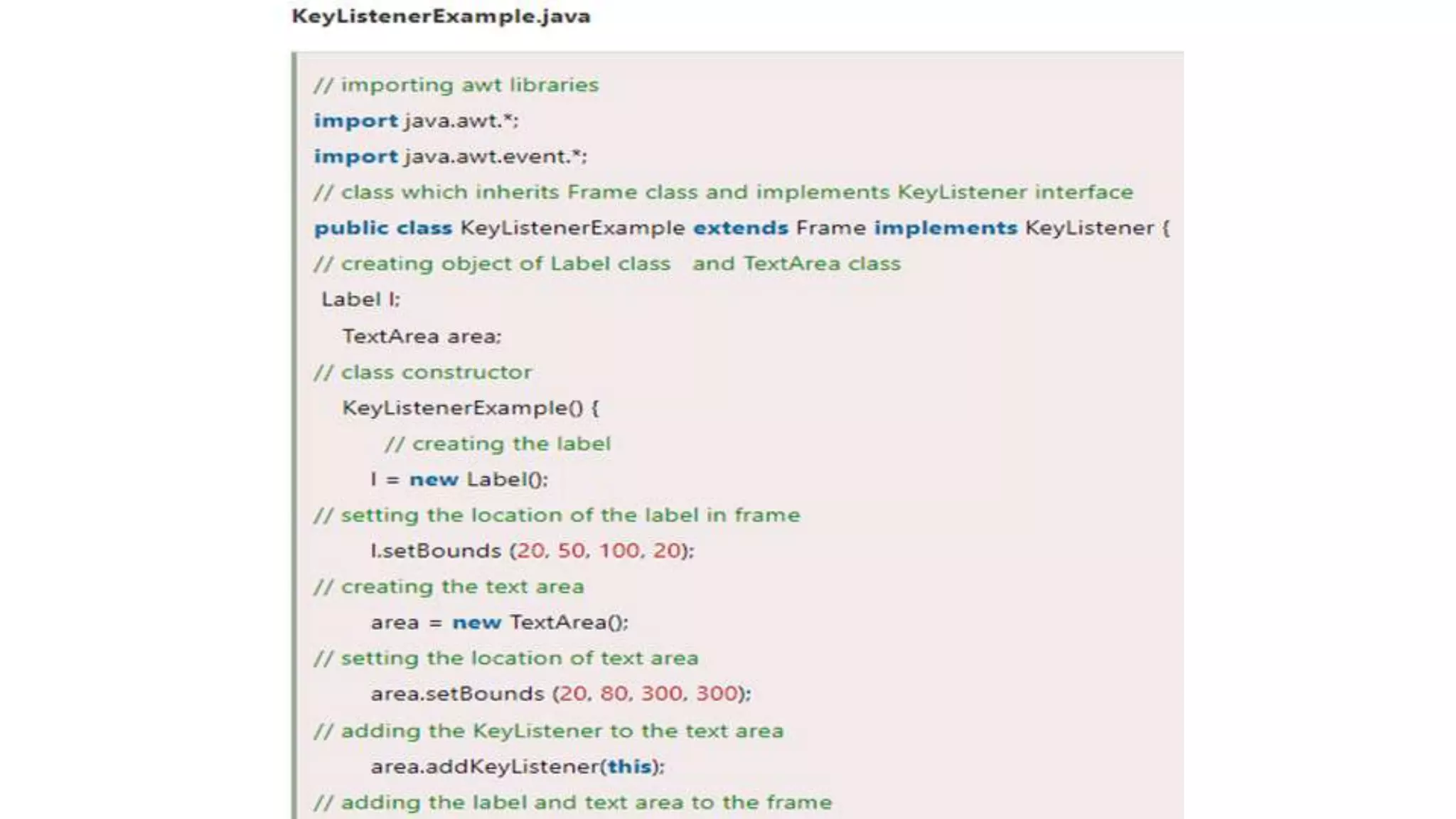The image size is (1456, 819).
Task: Click the 'this' keyword in addKeyListener
Action: [629, 766]
